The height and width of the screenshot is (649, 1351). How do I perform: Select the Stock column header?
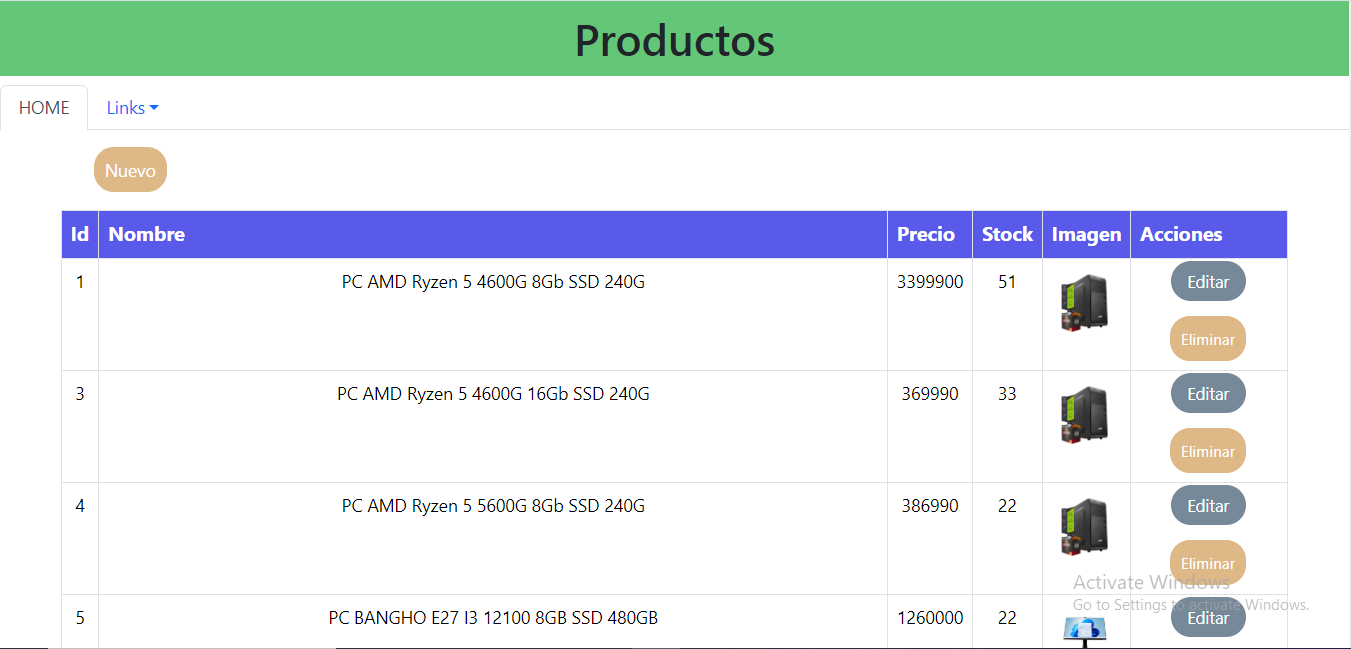(x=1007, y=234)
